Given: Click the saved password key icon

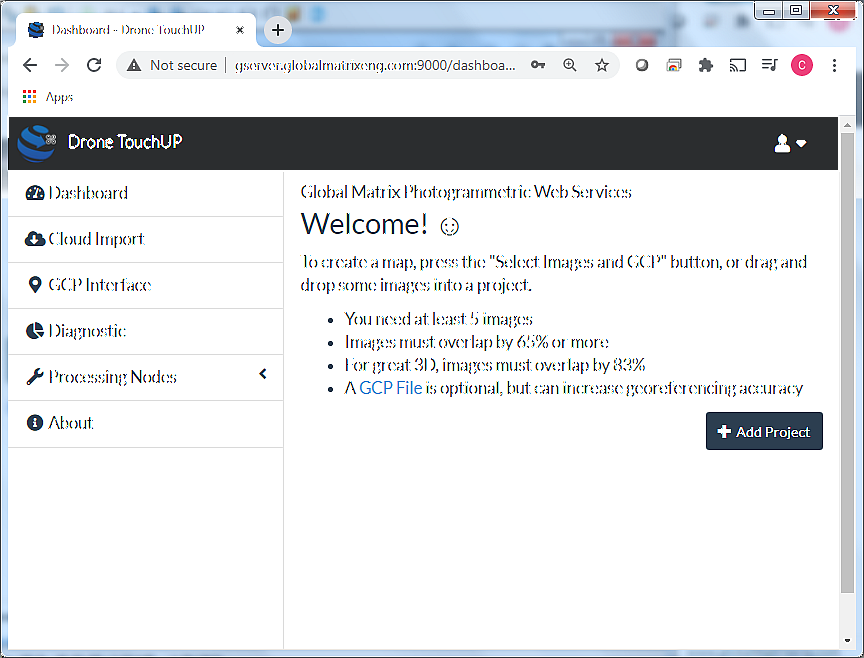Looking at the screenshot, I should point(538,65).
